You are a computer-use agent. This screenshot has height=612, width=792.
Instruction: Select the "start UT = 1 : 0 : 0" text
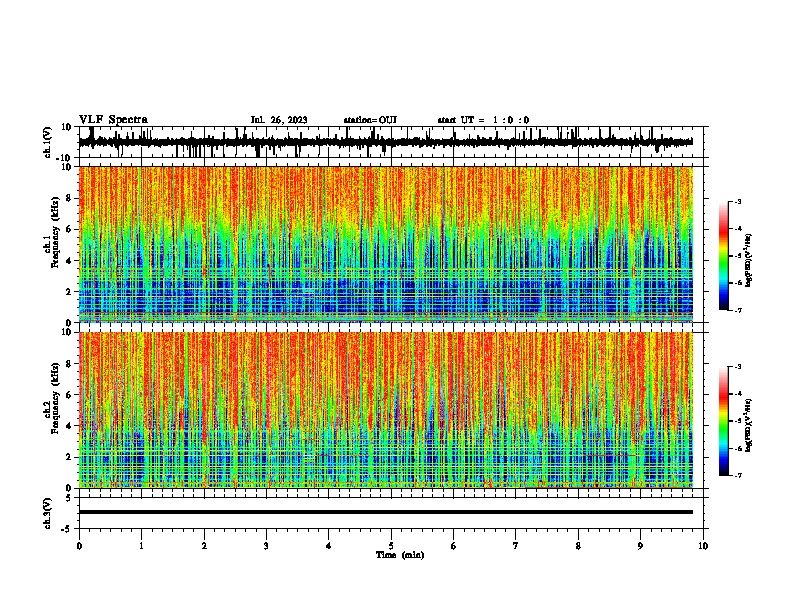point(483,120)
